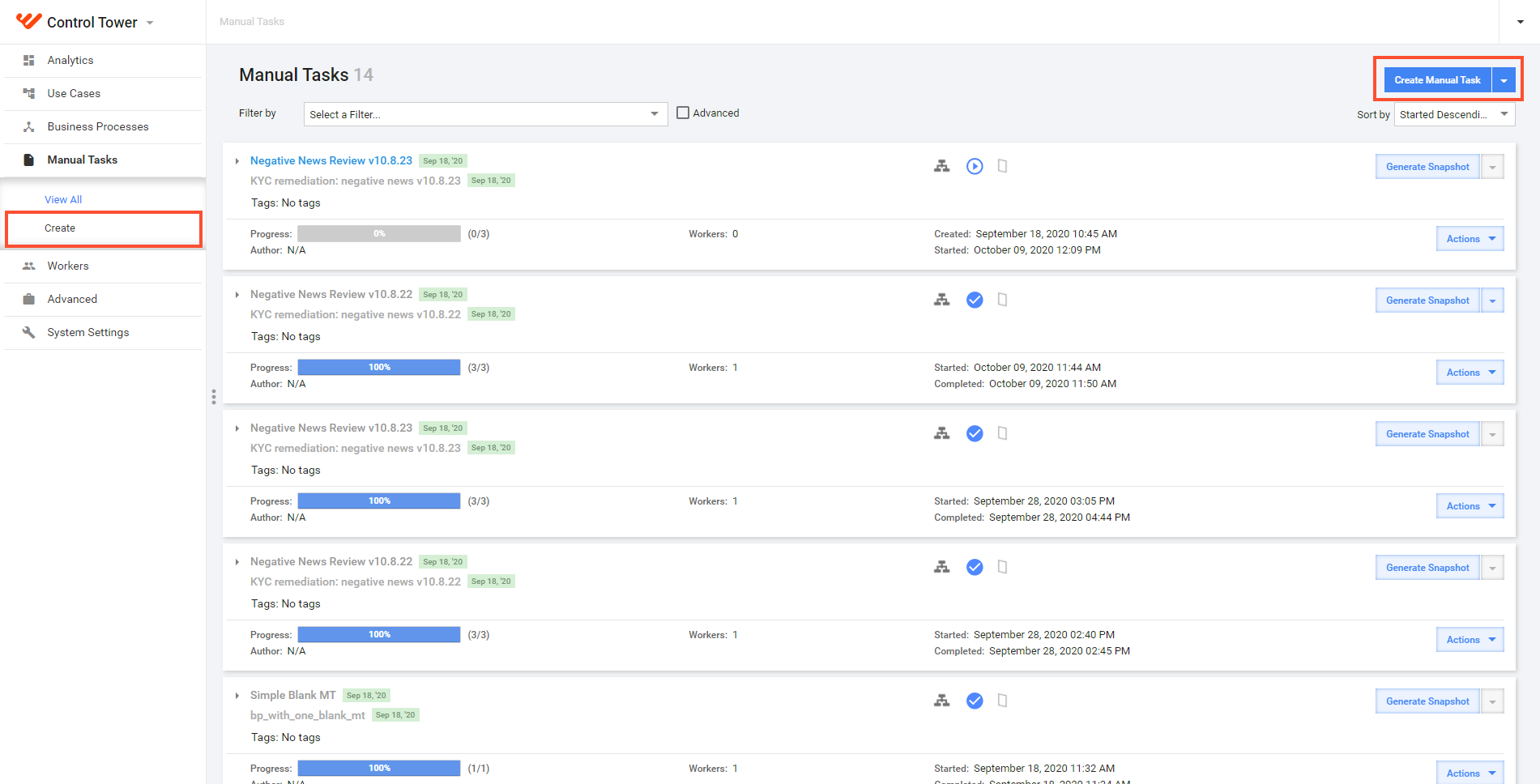This screenshot has width=1540, height=784.
Task: Click the Workers people icon
Action: tap(29, 266)
